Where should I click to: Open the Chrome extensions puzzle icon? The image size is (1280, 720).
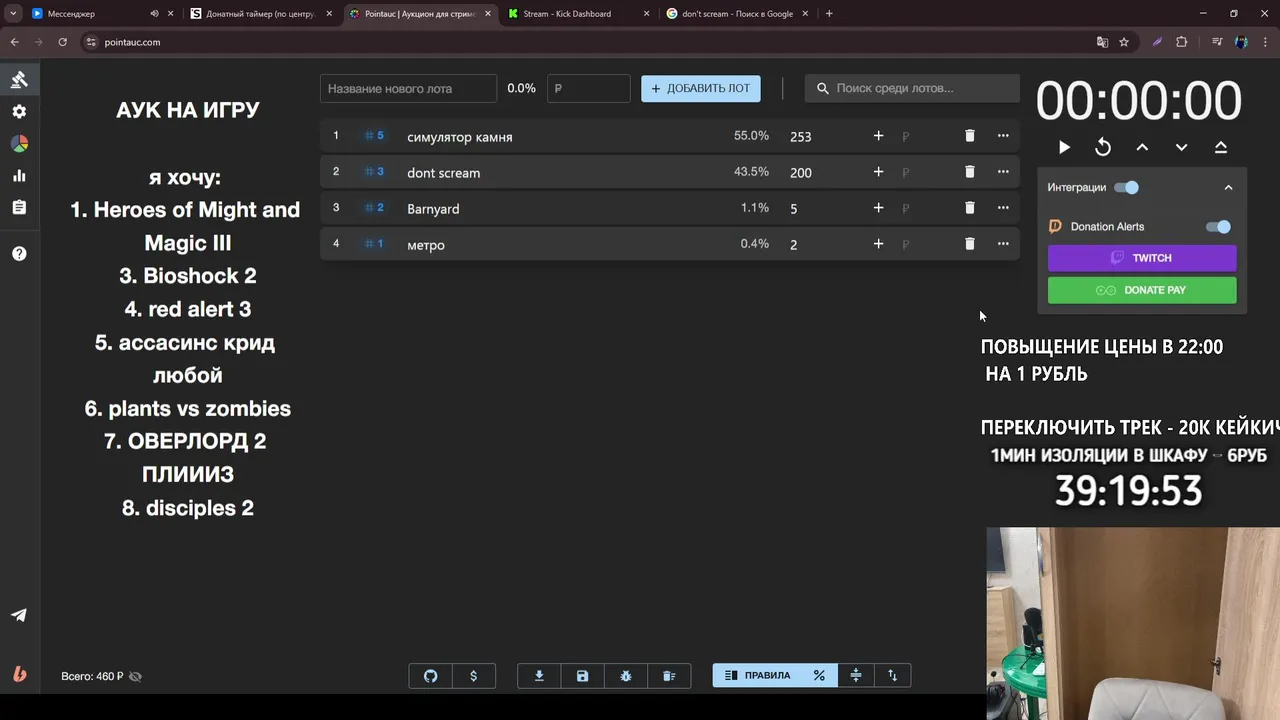click(1182, 42)
